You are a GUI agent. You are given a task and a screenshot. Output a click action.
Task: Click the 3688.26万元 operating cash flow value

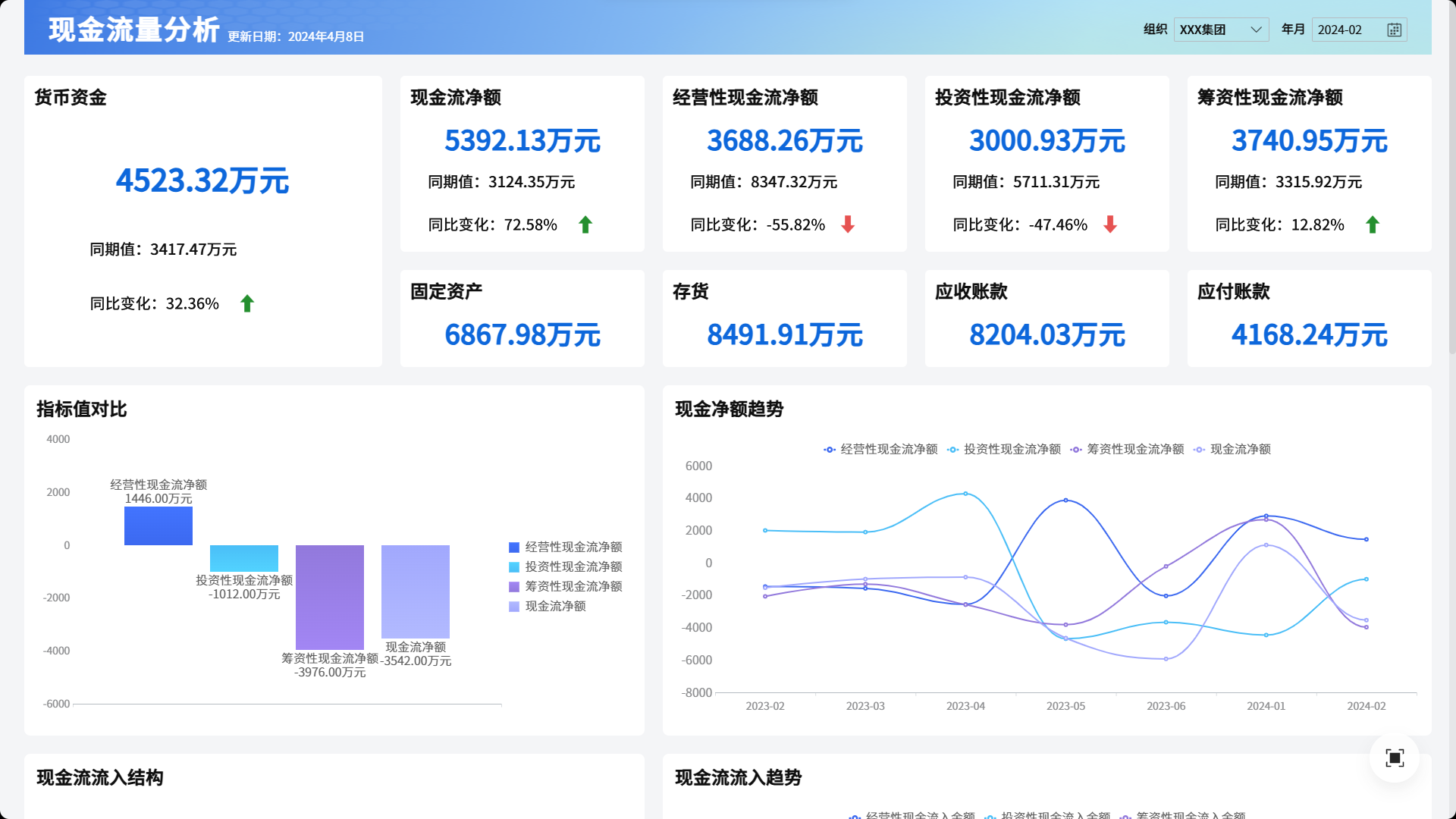click(784, 141)
